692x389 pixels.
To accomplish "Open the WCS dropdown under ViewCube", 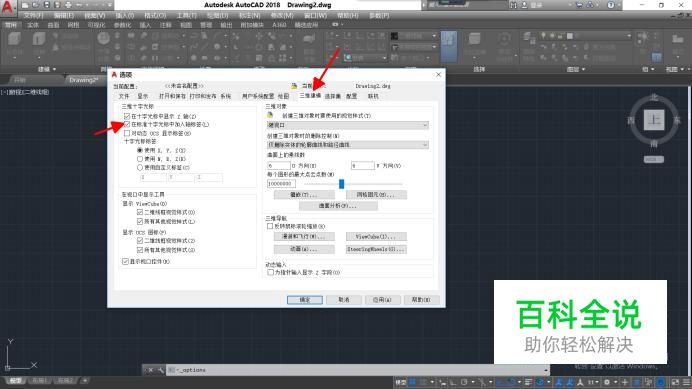I will (x=654, y=159).
